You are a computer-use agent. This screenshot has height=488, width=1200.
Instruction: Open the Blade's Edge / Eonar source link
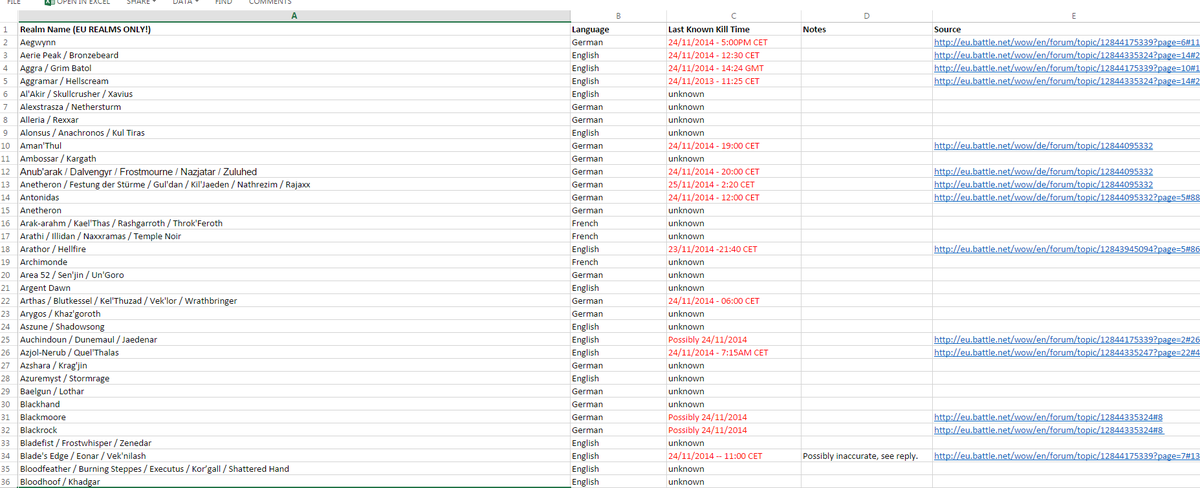click(1066, 456)
